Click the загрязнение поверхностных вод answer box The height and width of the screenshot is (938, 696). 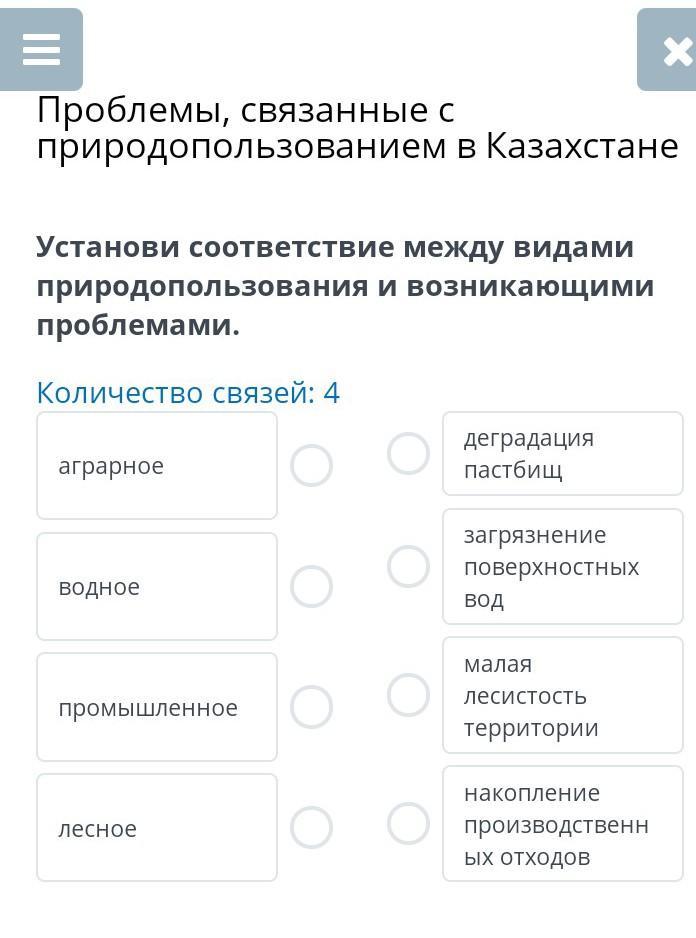(x=562, y=567)
